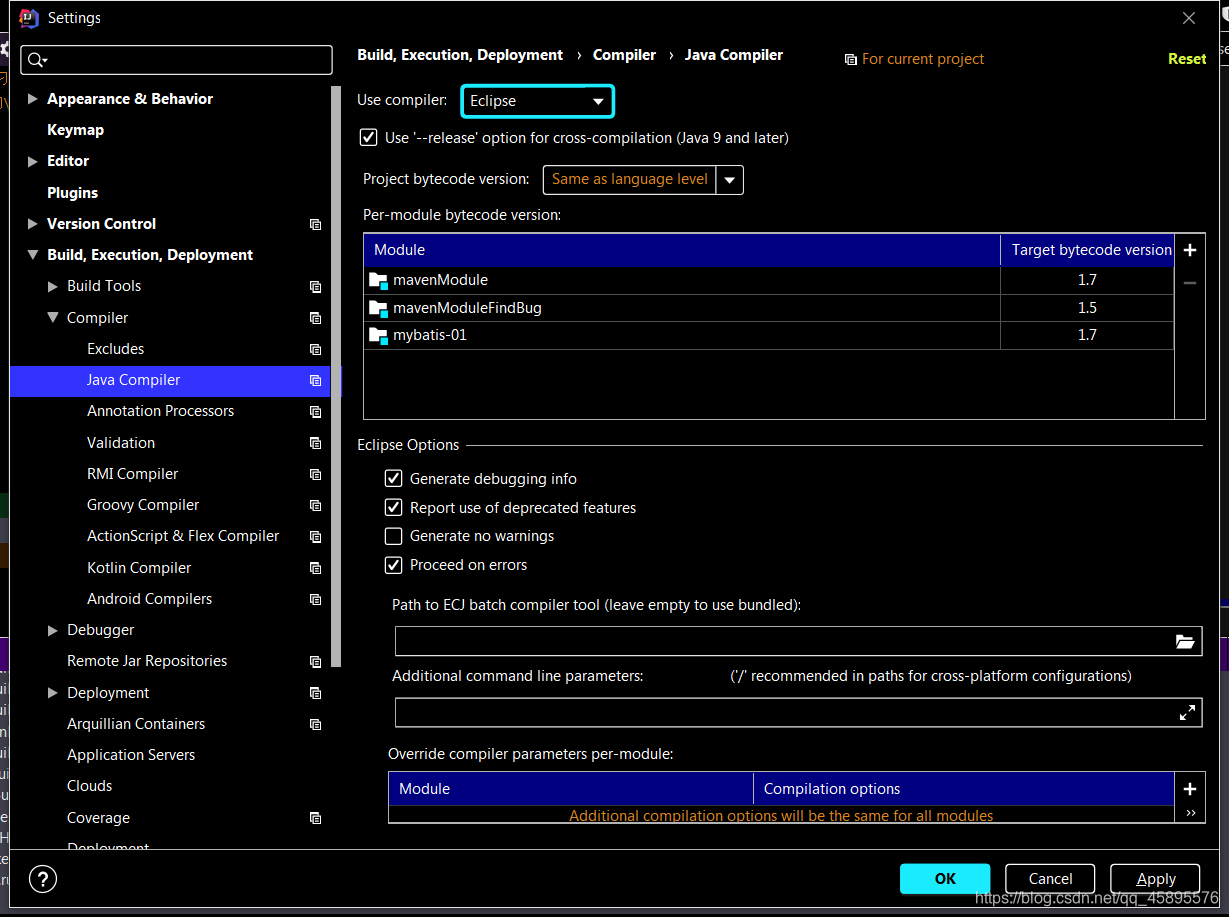This screenshot has height=917, width=1229.
Task: Click the project-scope icon beside Kotlin Compiler
Action: coord(316,568)
